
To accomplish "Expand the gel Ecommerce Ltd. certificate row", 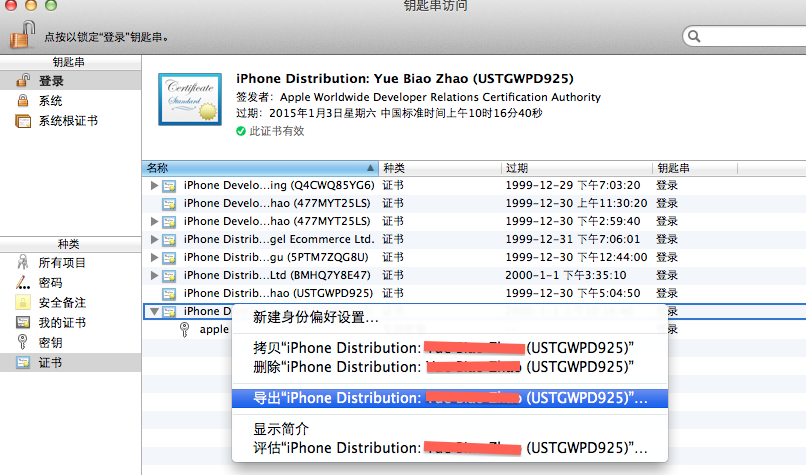I will tap(154, 240).
